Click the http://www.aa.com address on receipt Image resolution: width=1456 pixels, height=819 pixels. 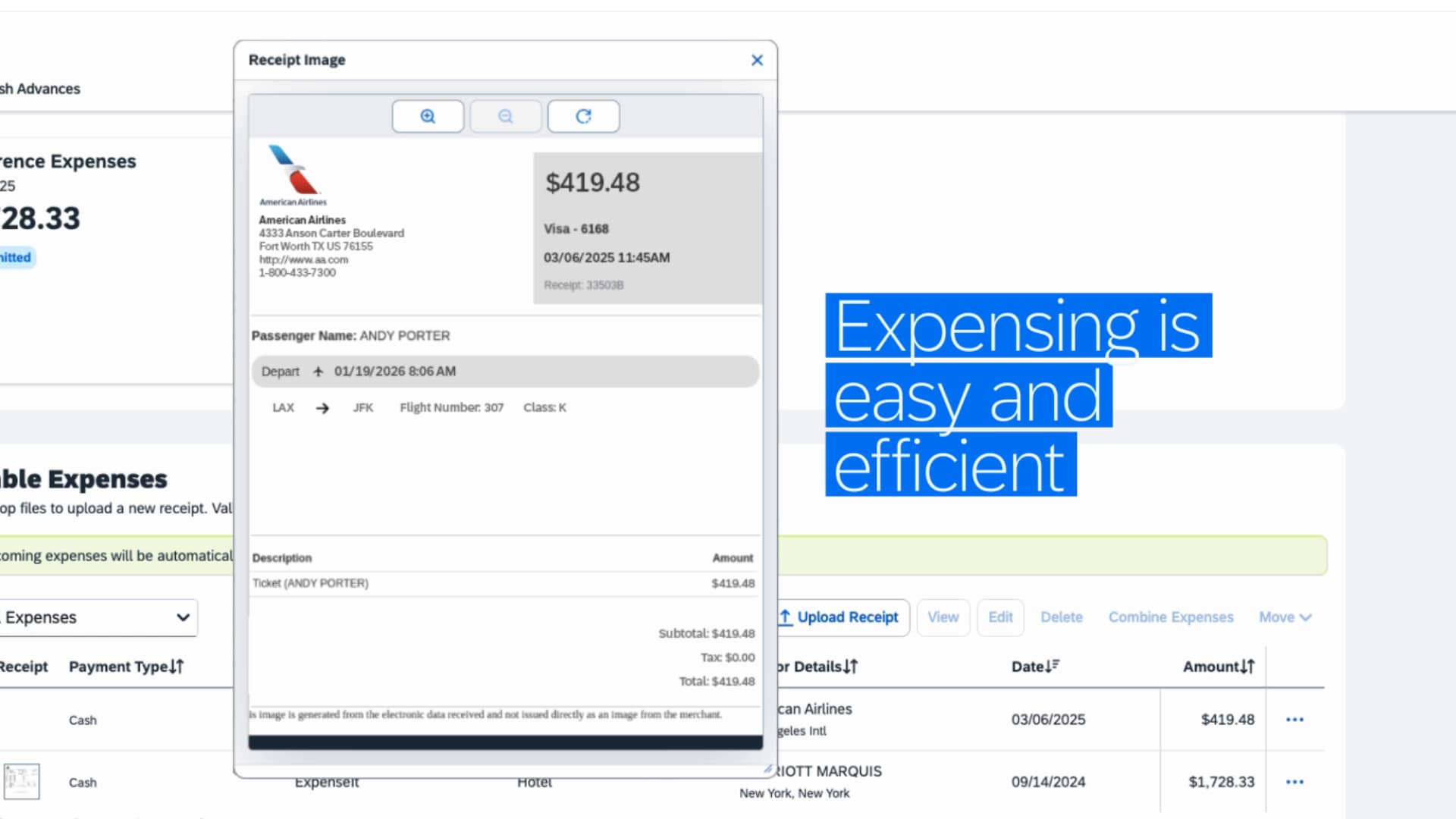303,259
